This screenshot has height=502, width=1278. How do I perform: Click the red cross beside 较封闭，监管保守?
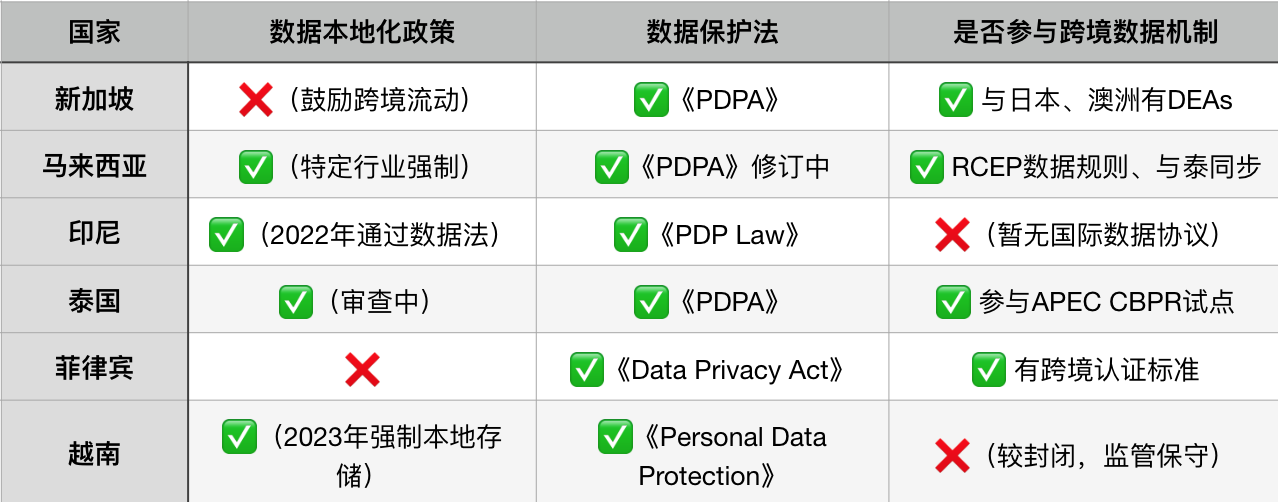(x=952, y=455)
